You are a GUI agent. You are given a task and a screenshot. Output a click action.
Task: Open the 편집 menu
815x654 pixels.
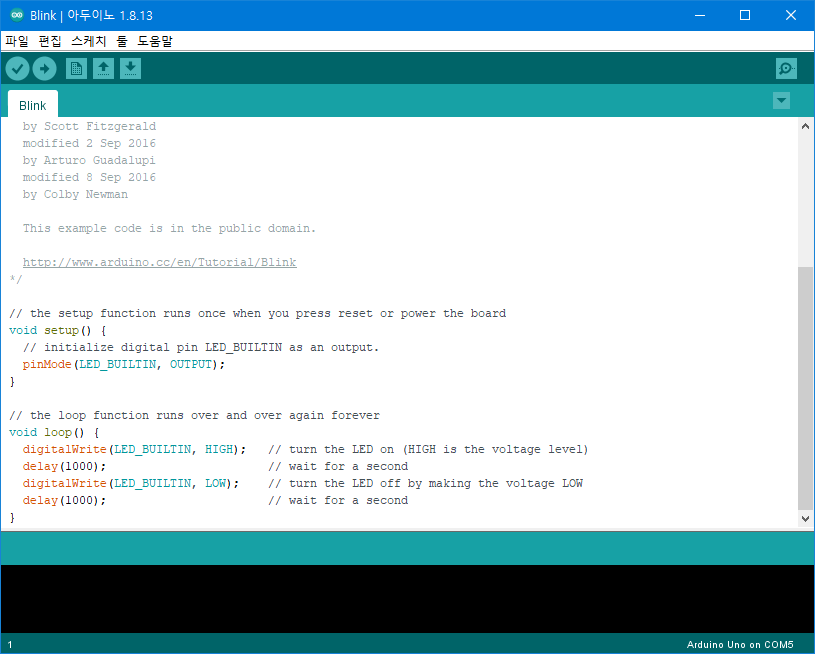[x=50, y=41]
